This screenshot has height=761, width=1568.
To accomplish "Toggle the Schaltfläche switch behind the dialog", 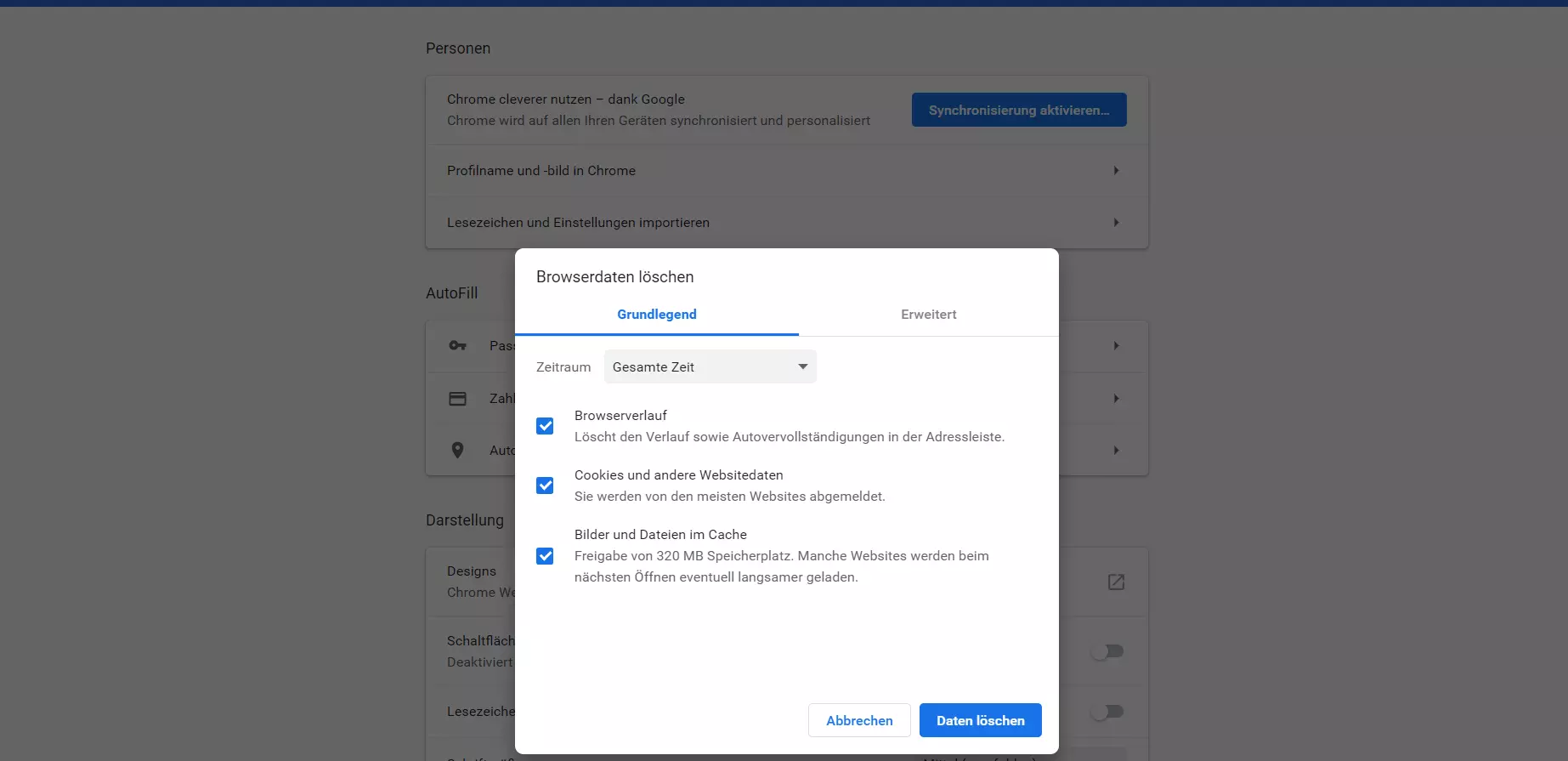I will [1107, 651].
